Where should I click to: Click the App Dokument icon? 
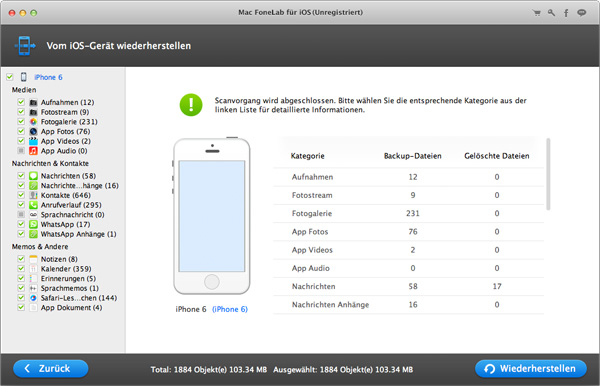(33, 308)
